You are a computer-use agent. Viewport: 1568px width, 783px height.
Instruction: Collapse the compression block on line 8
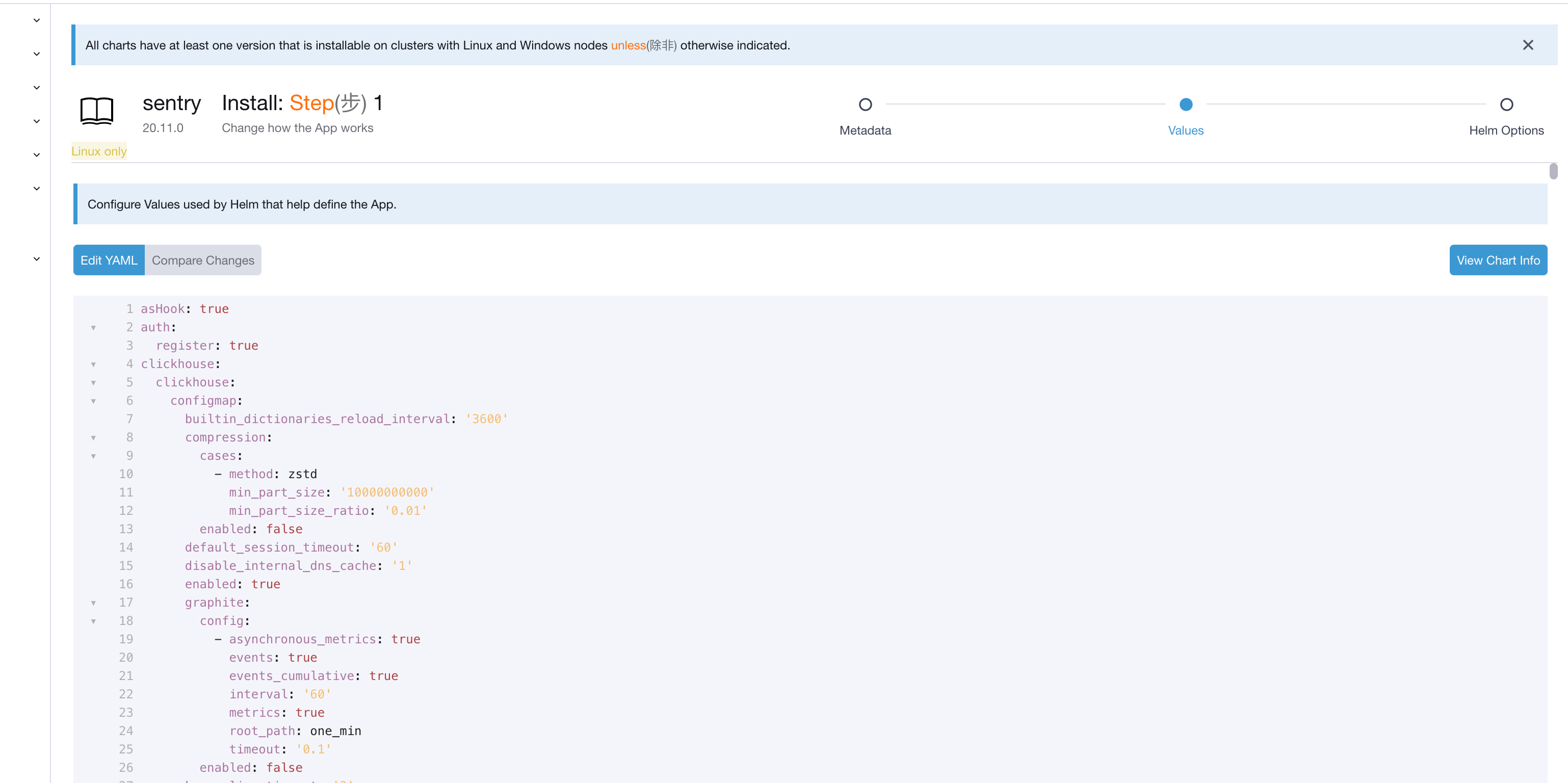point(93,438)
